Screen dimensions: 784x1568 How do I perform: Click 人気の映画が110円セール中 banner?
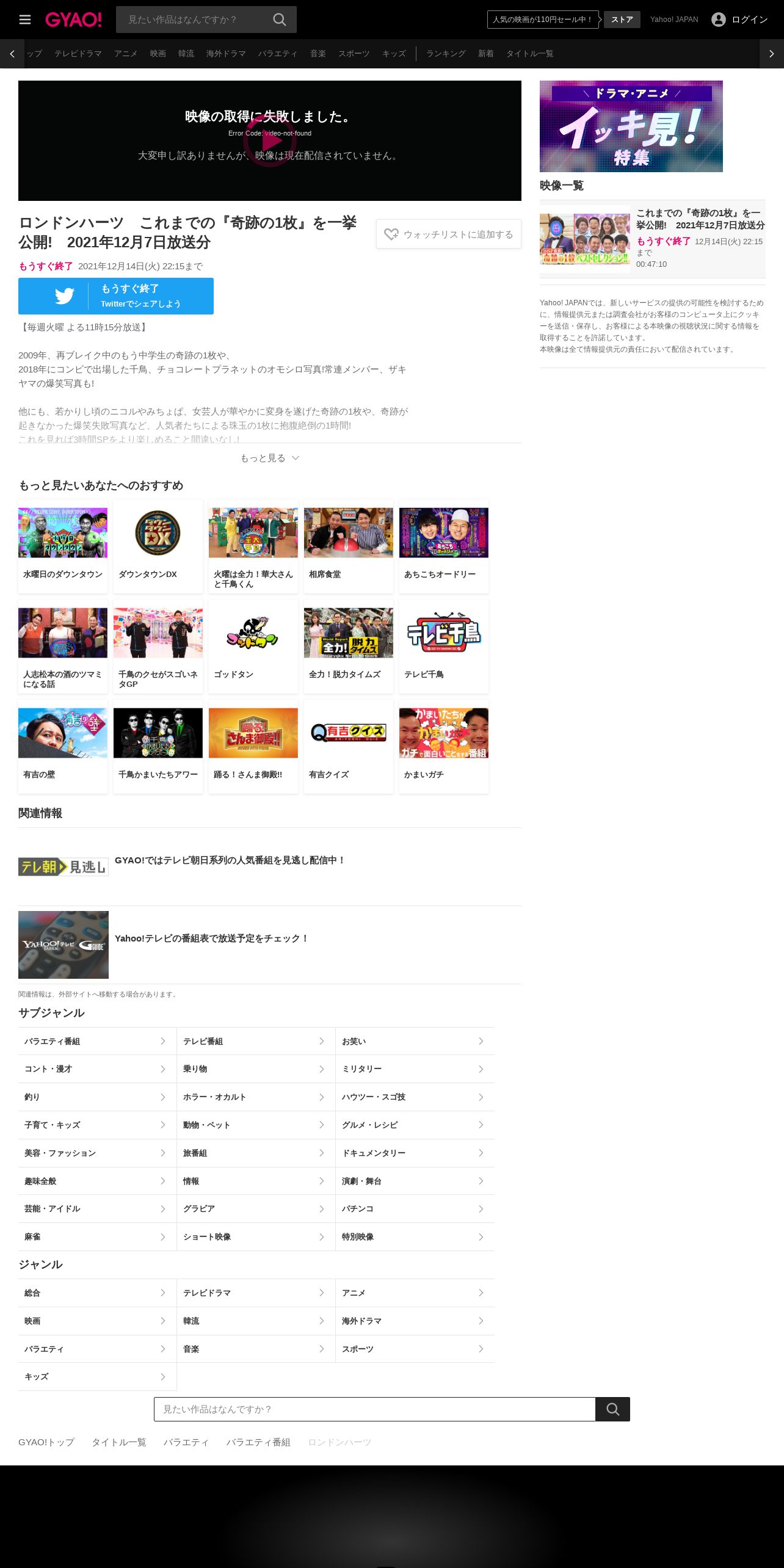pyautogui.click(x=543, y=20)
